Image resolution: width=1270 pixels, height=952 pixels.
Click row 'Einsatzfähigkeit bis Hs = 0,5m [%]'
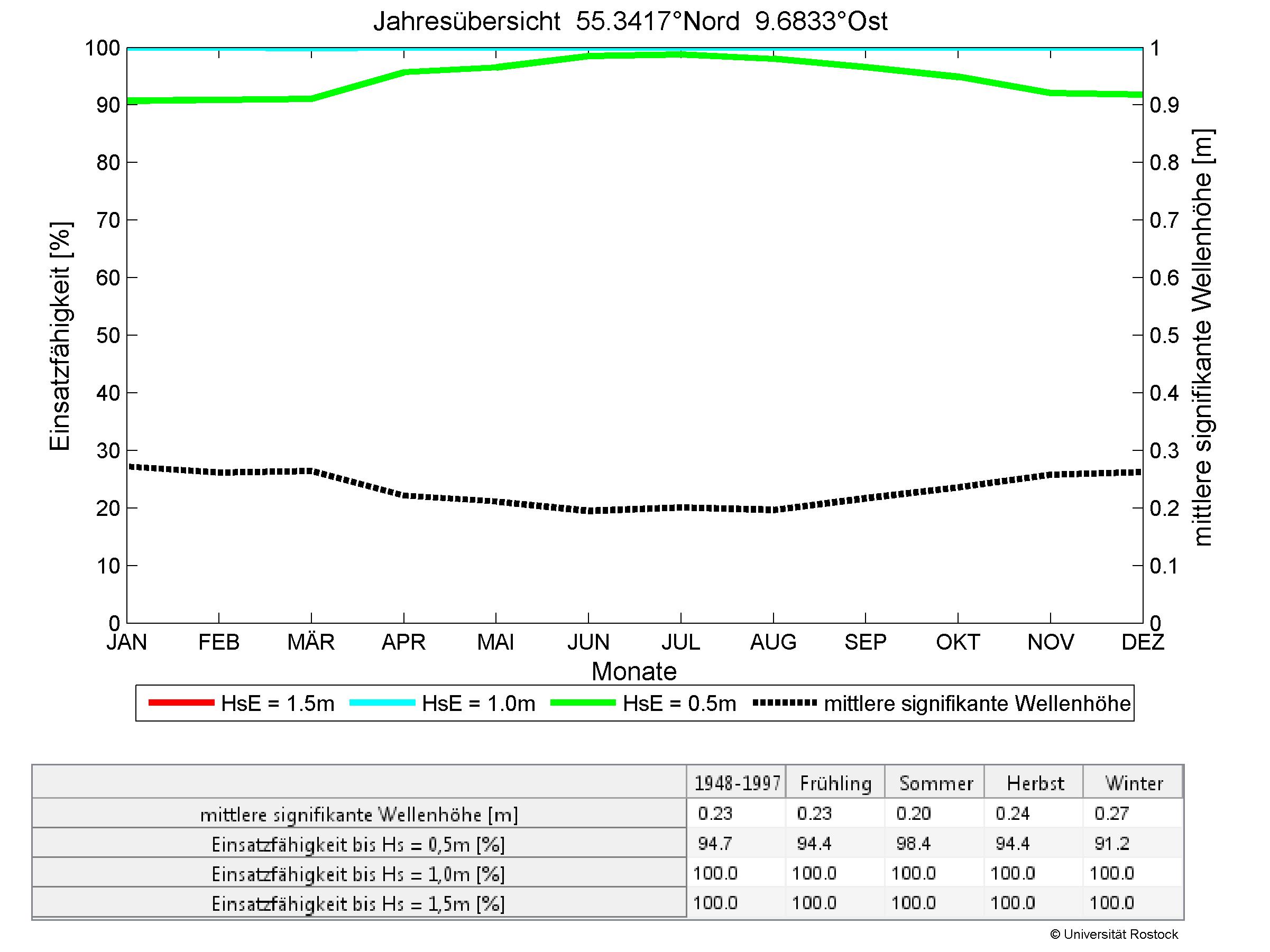pos(358,844)
